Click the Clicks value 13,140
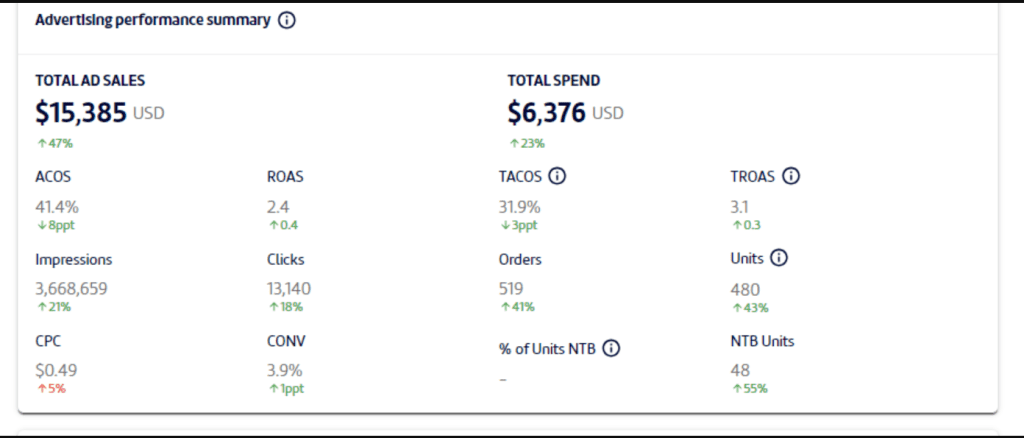This screenshot has height=438, width=1024. [289, 289]
